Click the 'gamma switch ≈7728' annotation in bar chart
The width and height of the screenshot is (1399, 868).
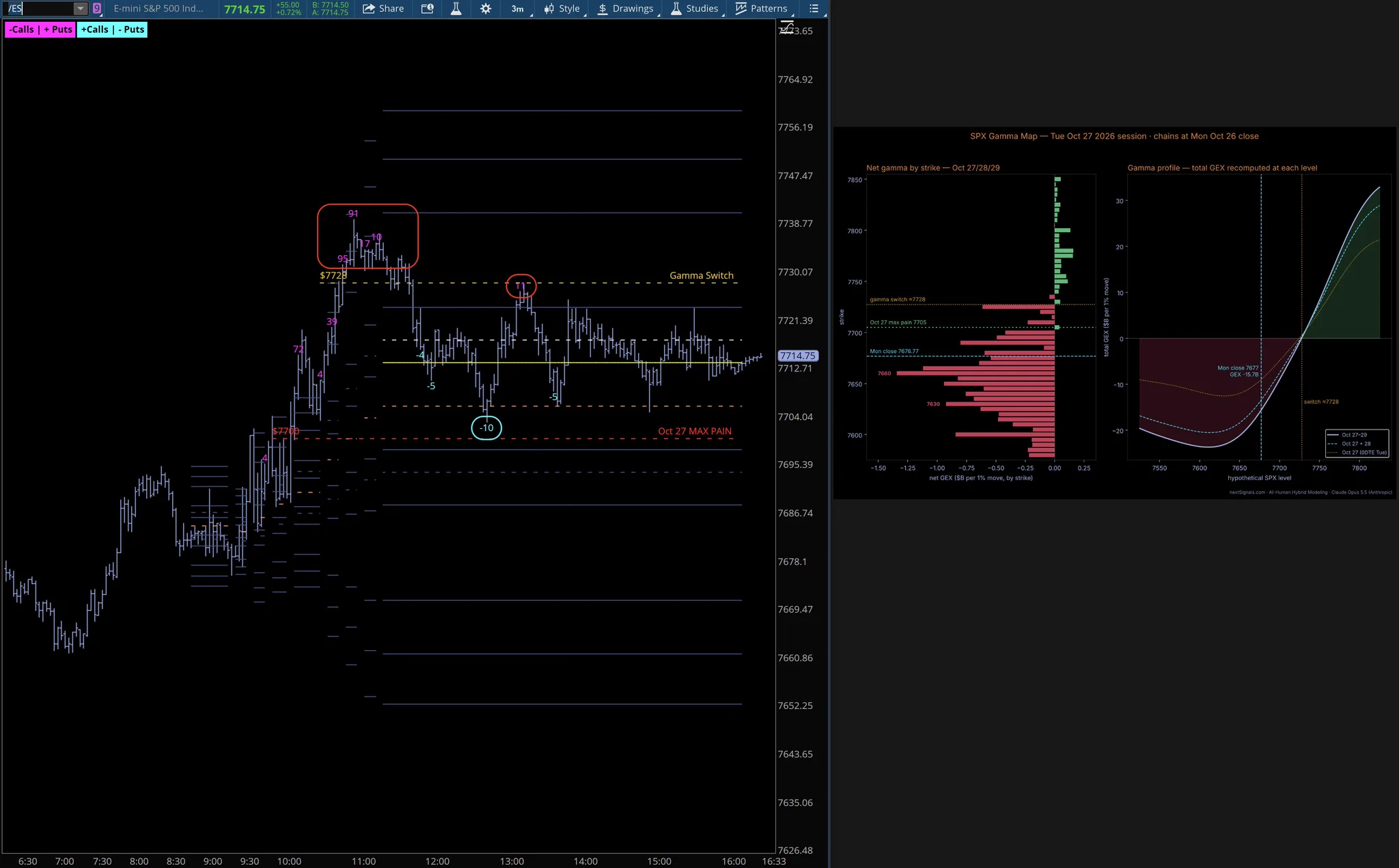click(x=897, y=299)
